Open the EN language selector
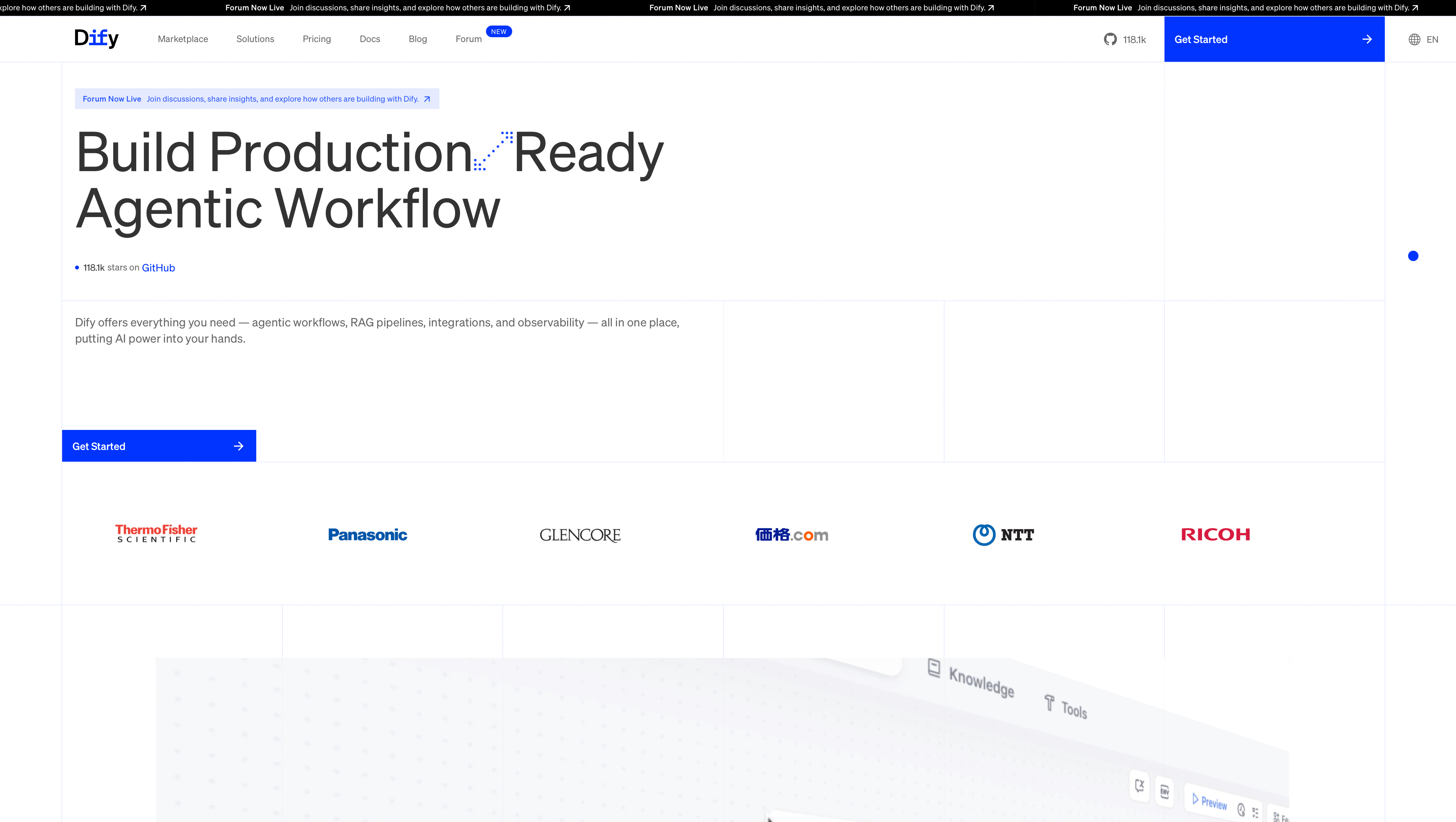Screen dimensions: 1456x822 [1432, 39]
